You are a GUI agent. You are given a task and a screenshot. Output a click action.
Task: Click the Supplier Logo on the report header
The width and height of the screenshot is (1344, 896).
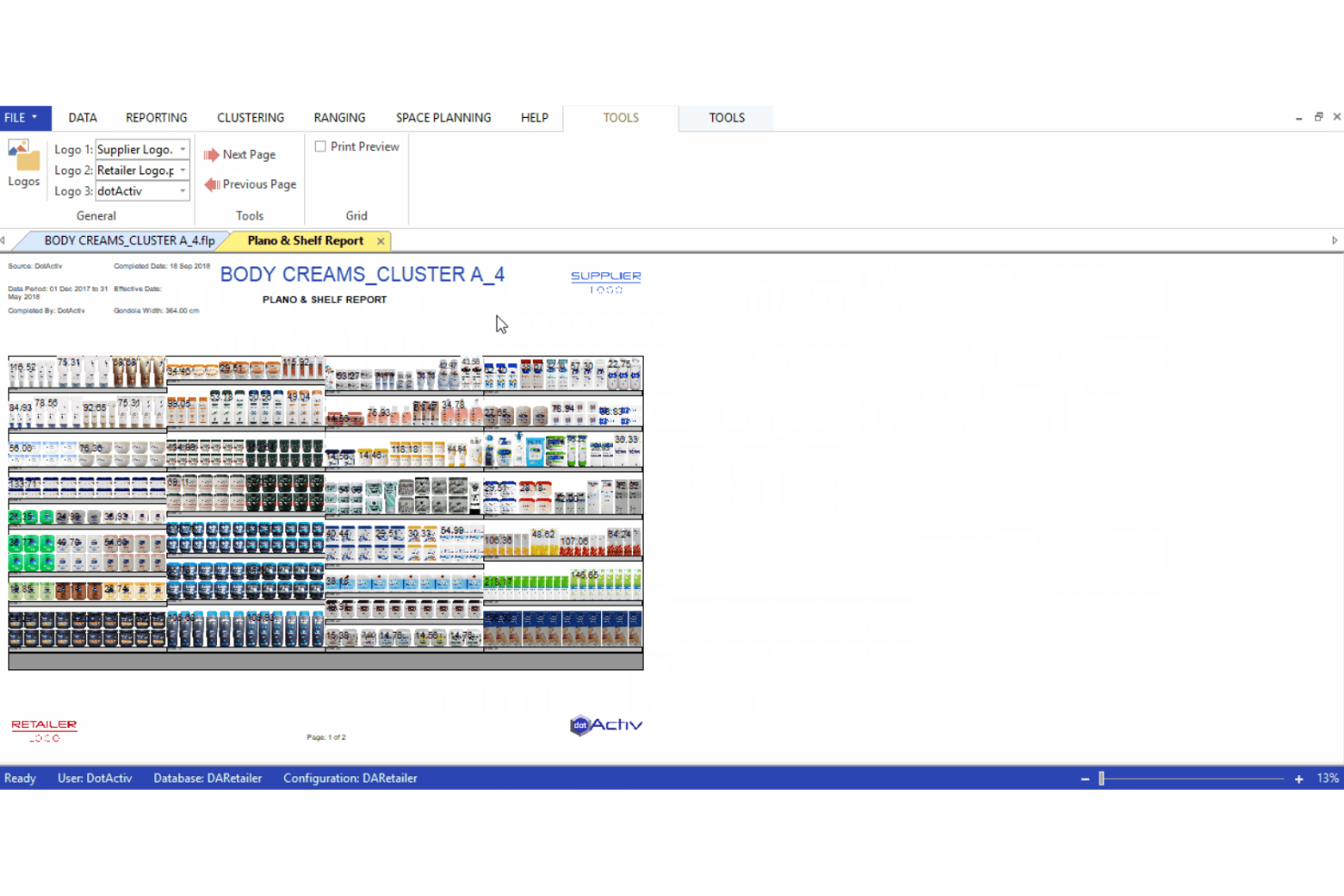(605, 281)
